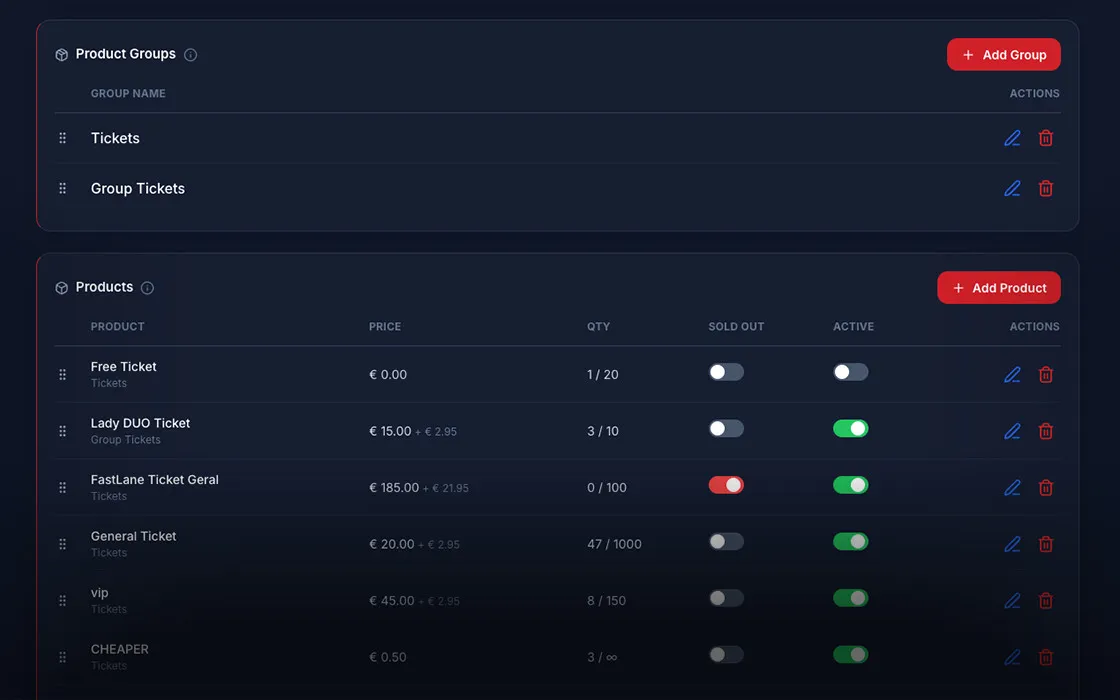Open the Products info icon
Screen dimensions: 1120x700
click(147, 288)
